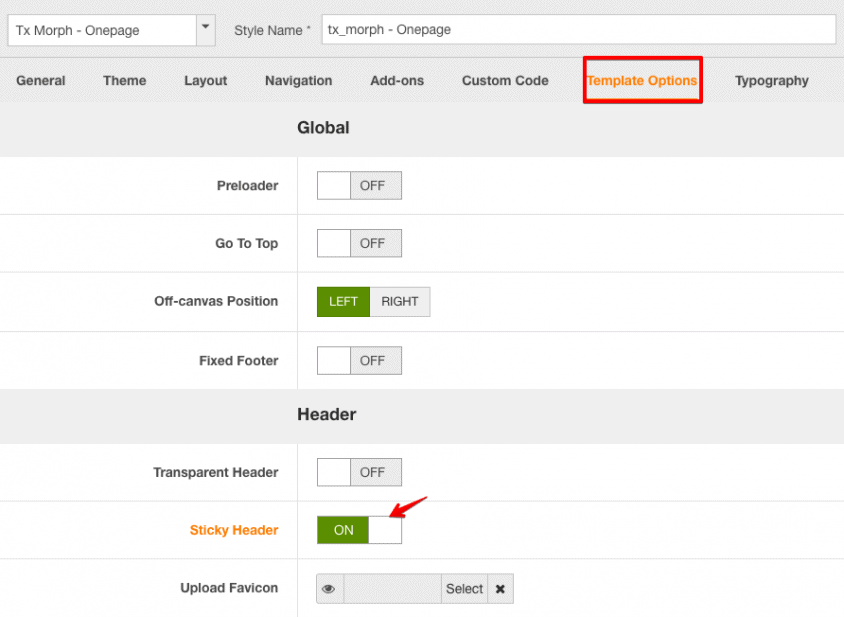
Task: Disable the Sticky Header switch
Action: [359, 530]
